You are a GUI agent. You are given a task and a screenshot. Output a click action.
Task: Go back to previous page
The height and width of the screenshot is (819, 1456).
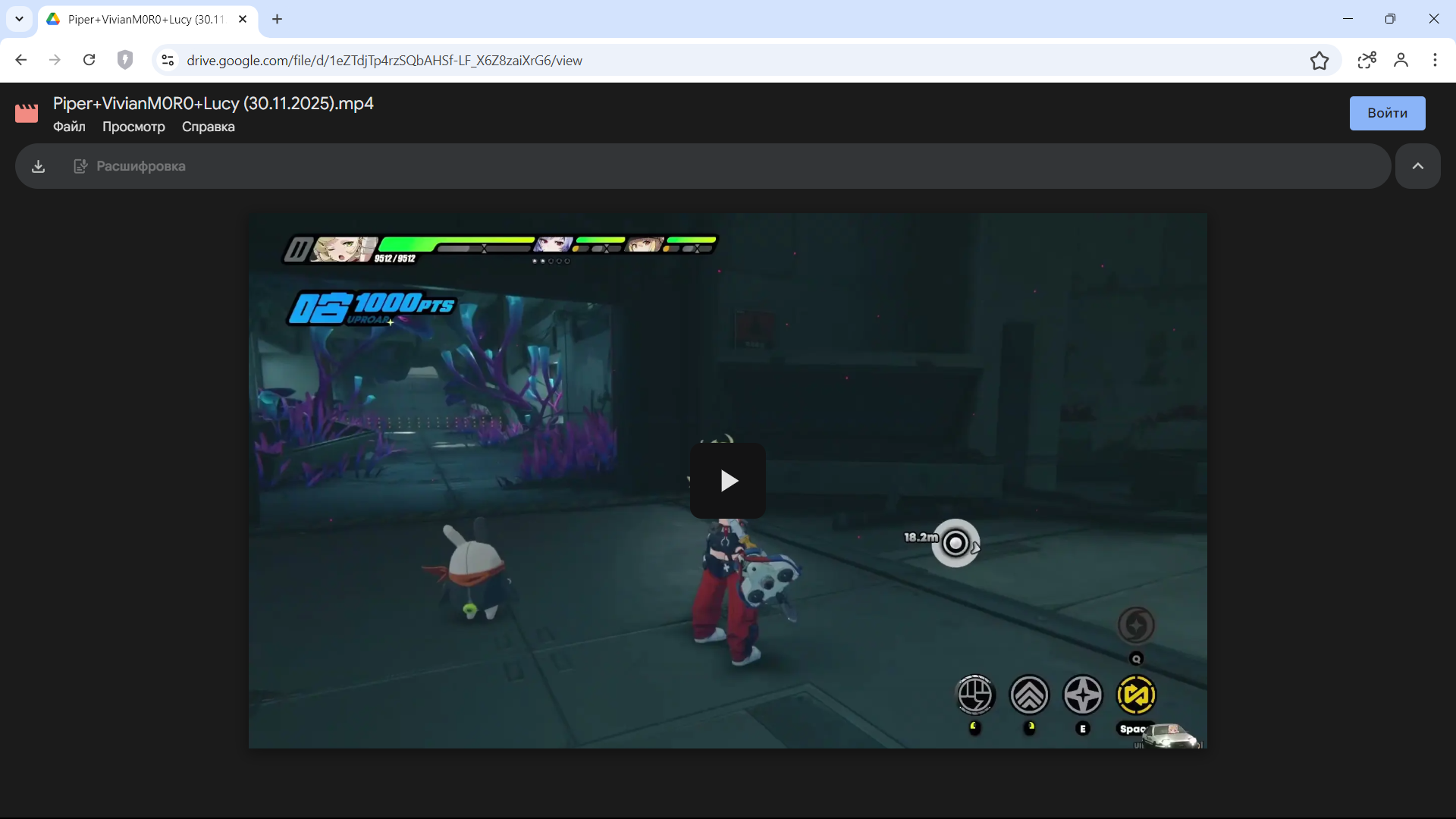21,60
